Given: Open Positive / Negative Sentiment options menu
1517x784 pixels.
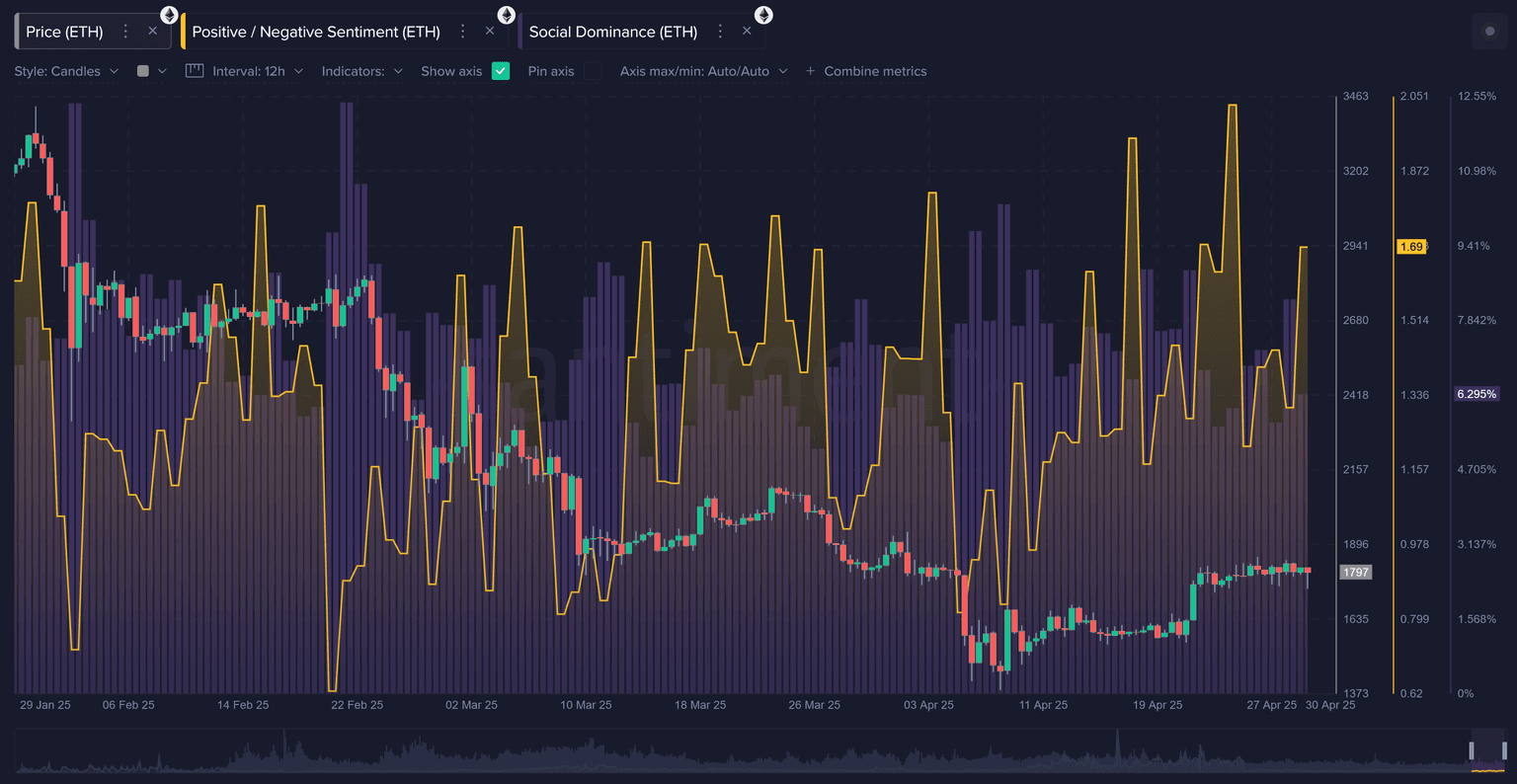Looking at the screenshot, I should click(462, 32).
